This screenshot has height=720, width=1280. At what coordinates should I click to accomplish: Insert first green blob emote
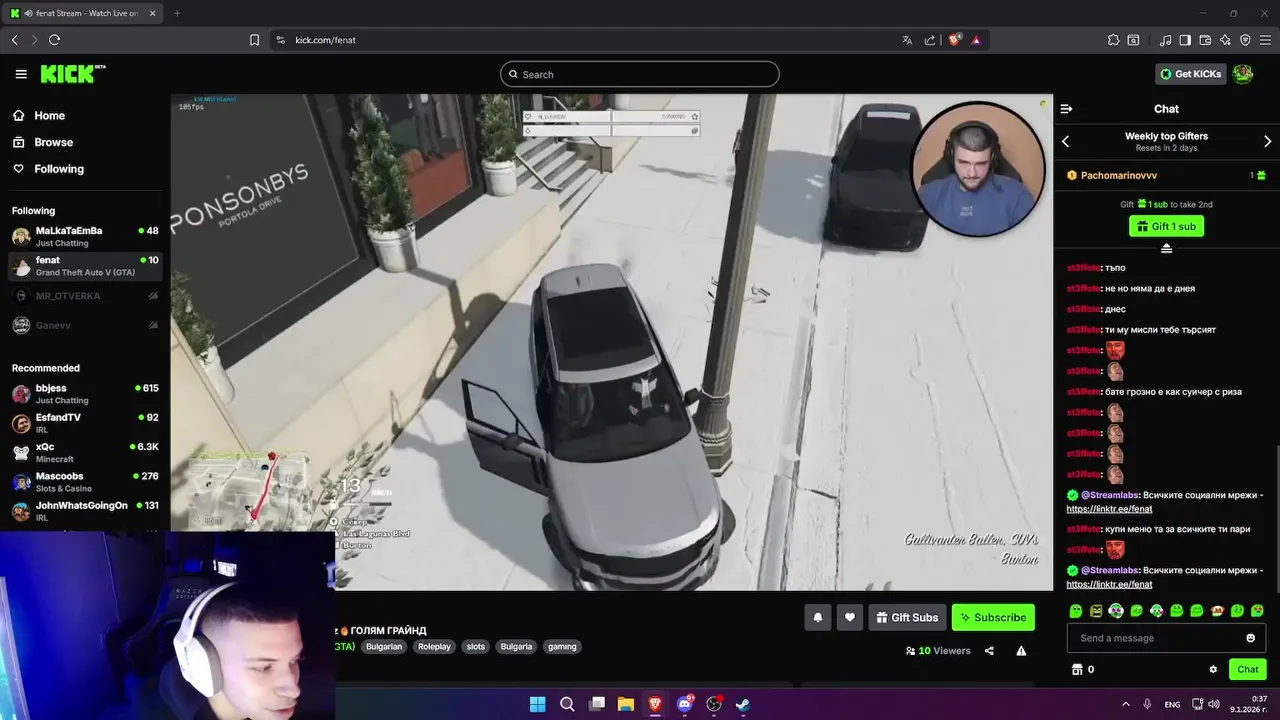click(1076, 611)
